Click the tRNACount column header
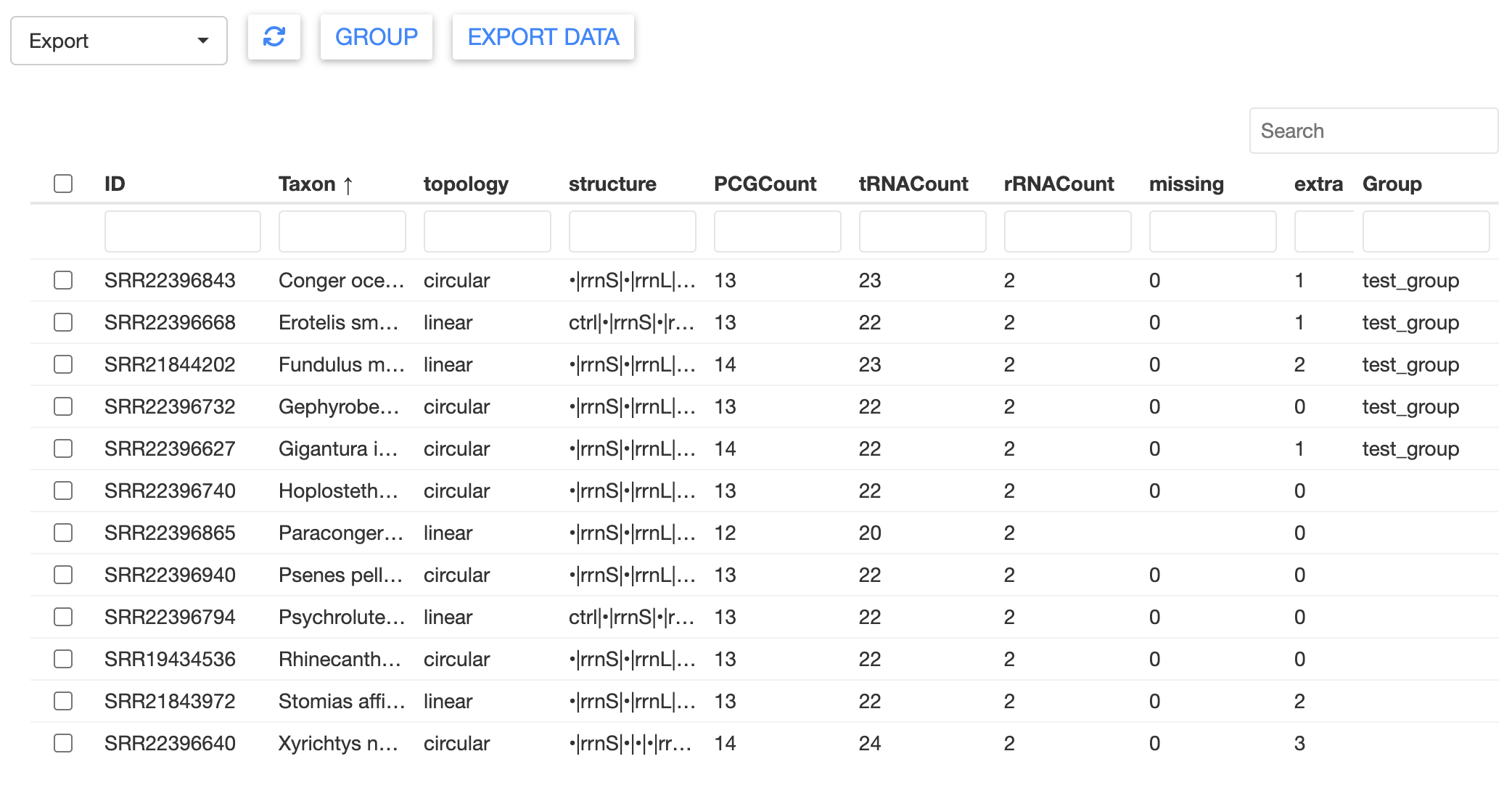The width and height of the screenshot is (1512, 804). tap(913, 184)
